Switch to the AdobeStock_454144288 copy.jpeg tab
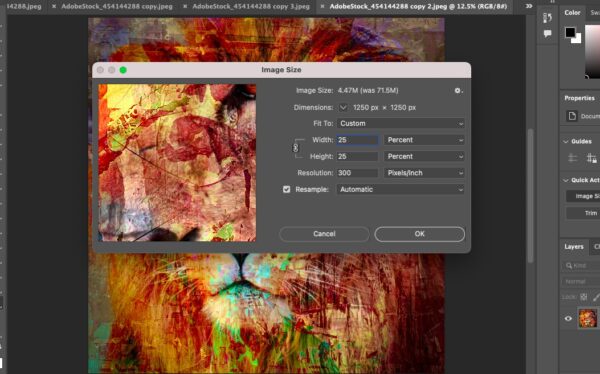This screenshot has width=600, height=374. [x=117, y=7]
